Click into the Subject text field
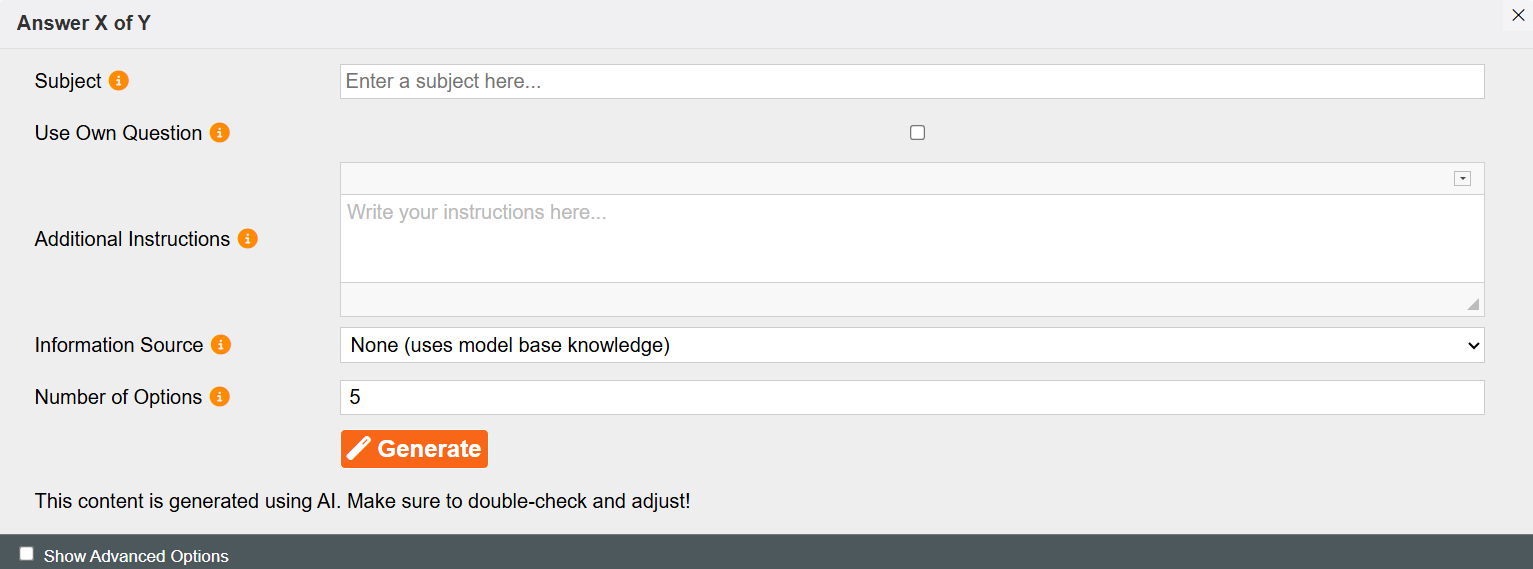Viewport: 1533px width, 569px height. [x=912, y=81]
